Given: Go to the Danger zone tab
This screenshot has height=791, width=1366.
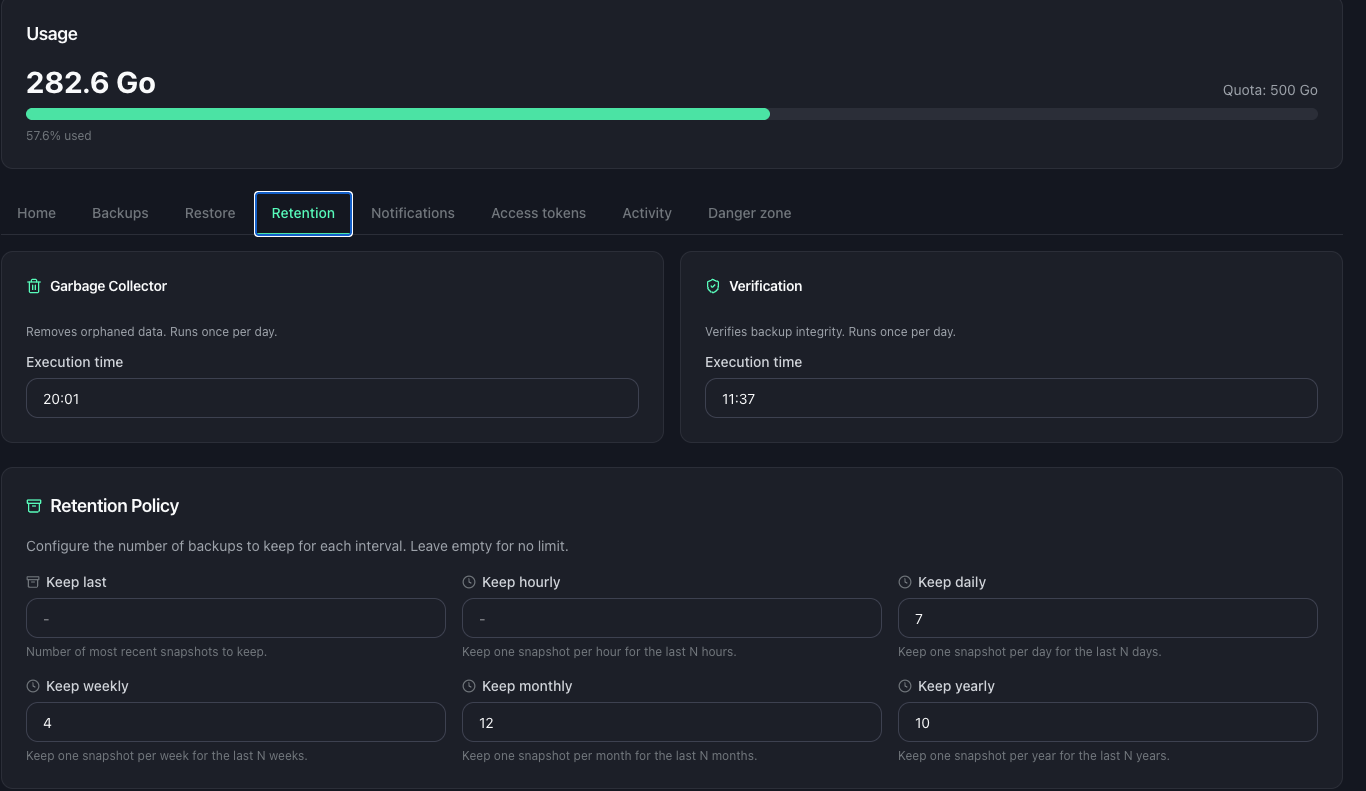Looking at the screenshot, I should (749, 213).
